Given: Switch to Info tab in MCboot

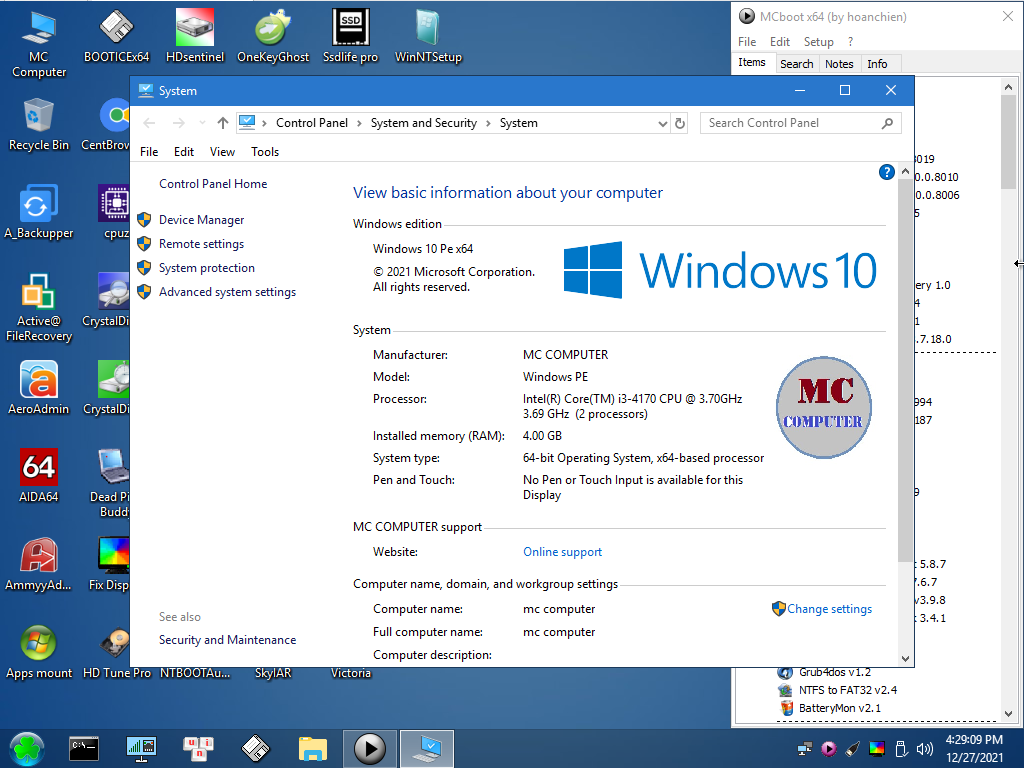Looking at the screenshot, I should coord(877,64).
